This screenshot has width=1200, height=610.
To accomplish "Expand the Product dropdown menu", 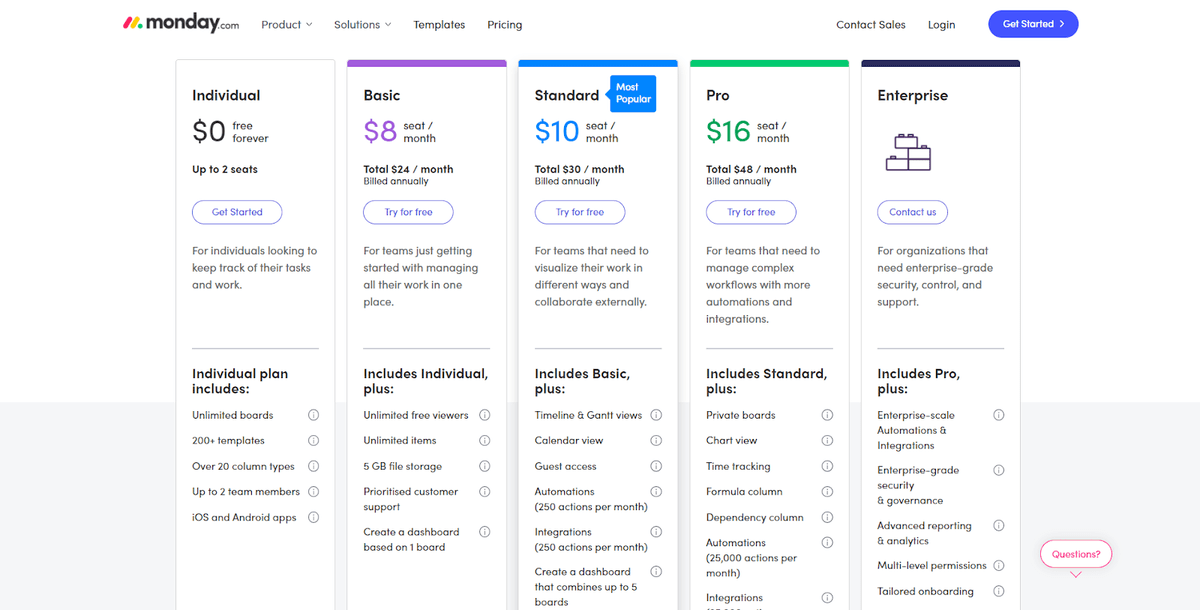I will coord(287,24).
